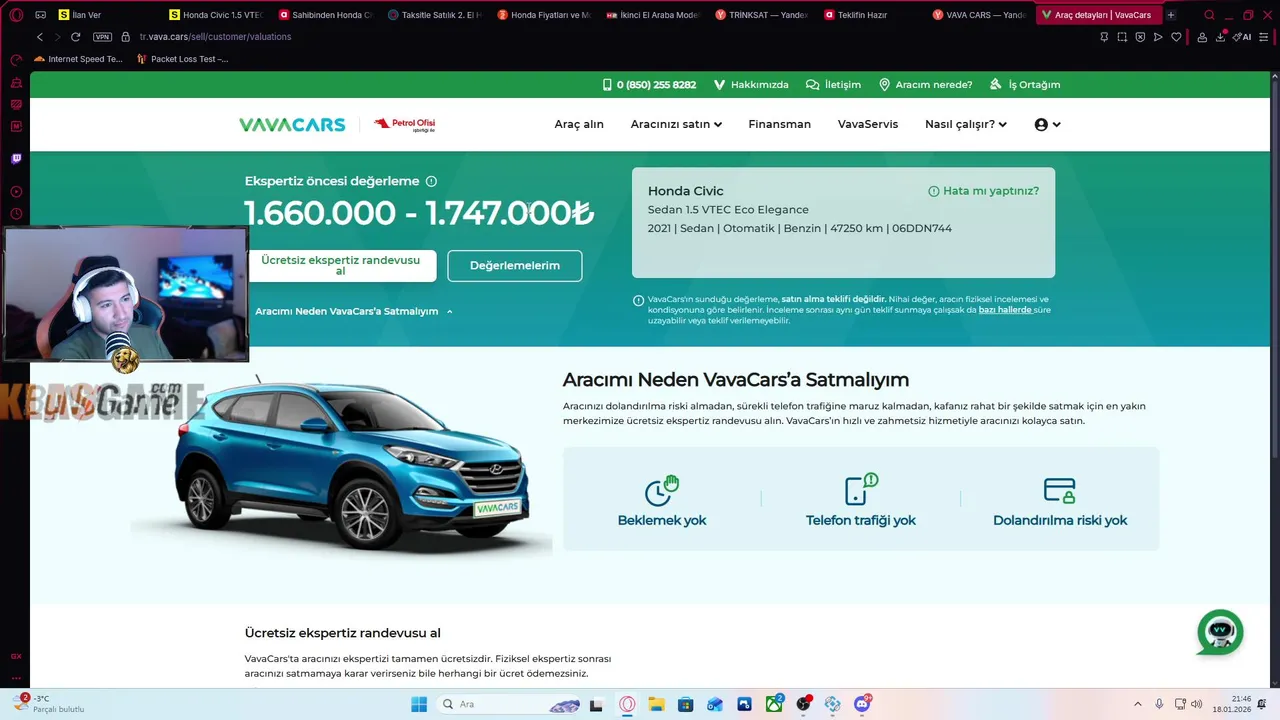Switch to Honda Fiyatları tab
This screenshot has height=720, width=1280.
pyautogui.click(x=543, y=15)
